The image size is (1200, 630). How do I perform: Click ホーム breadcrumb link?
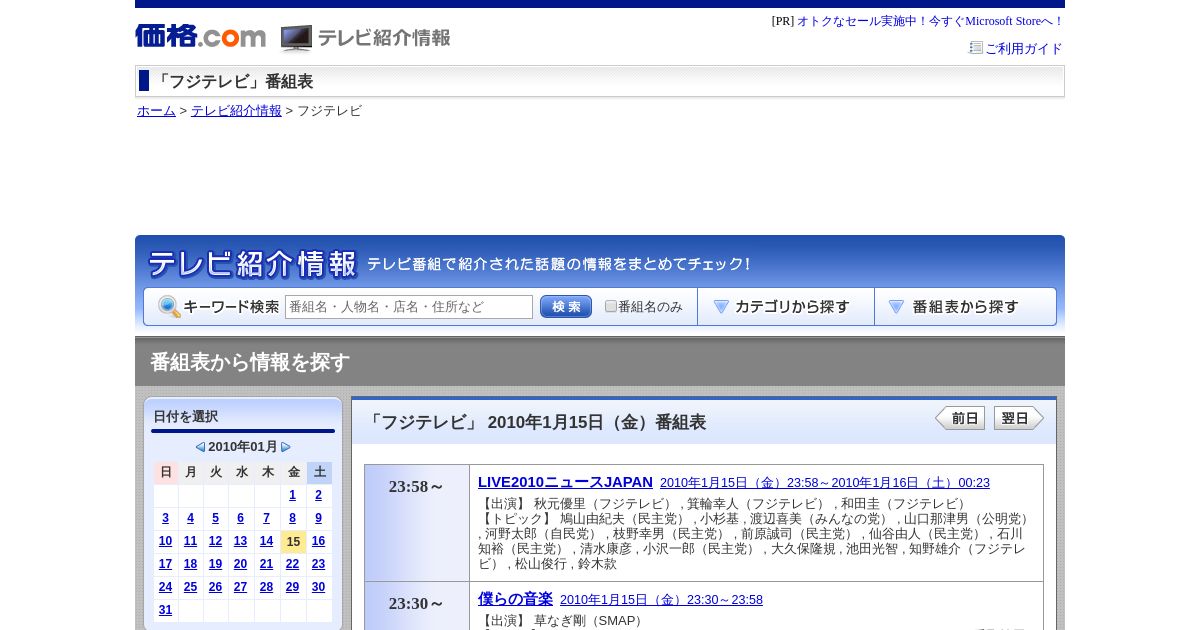(x=156, y=110)
